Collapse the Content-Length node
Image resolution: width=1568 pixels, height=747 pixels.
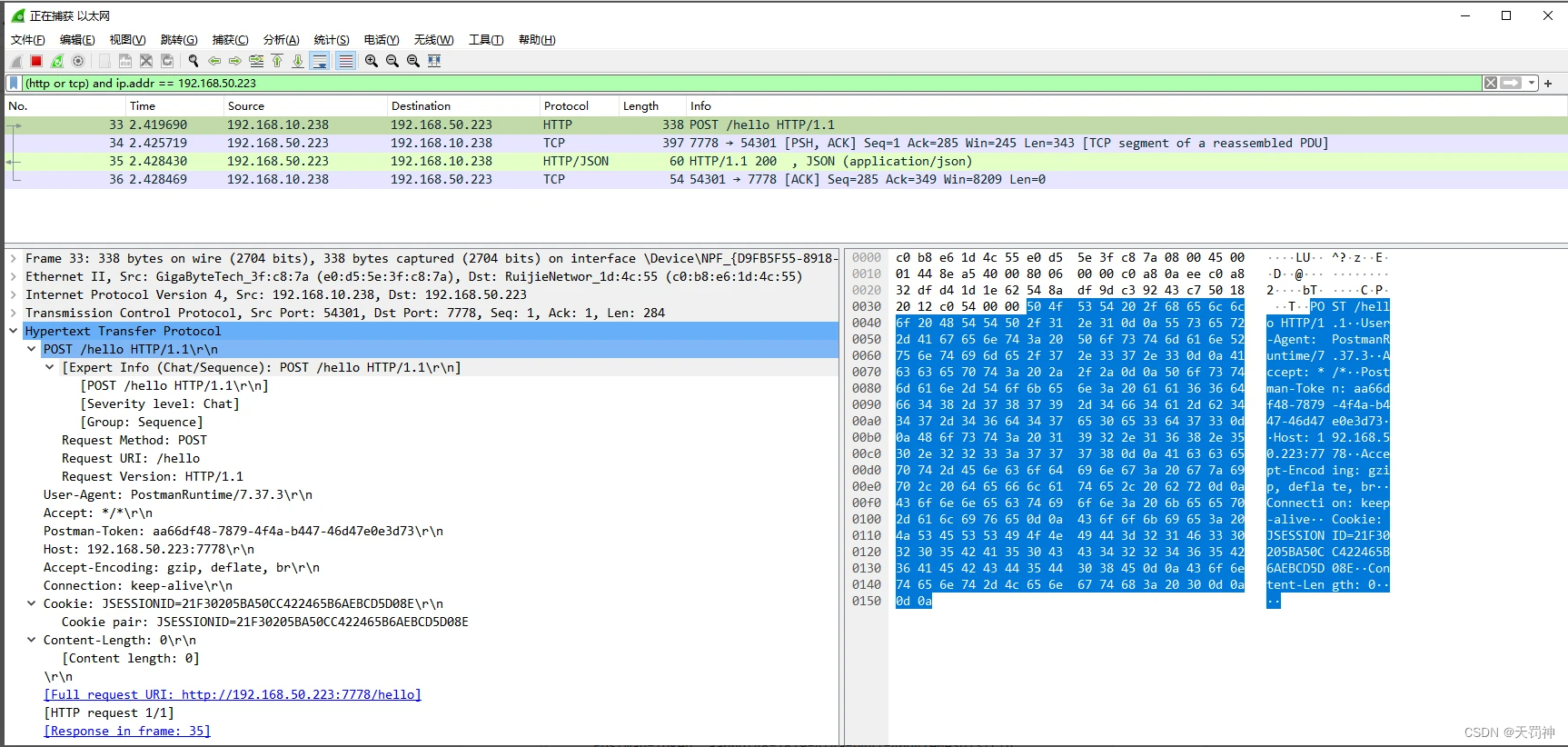(32, 640)
